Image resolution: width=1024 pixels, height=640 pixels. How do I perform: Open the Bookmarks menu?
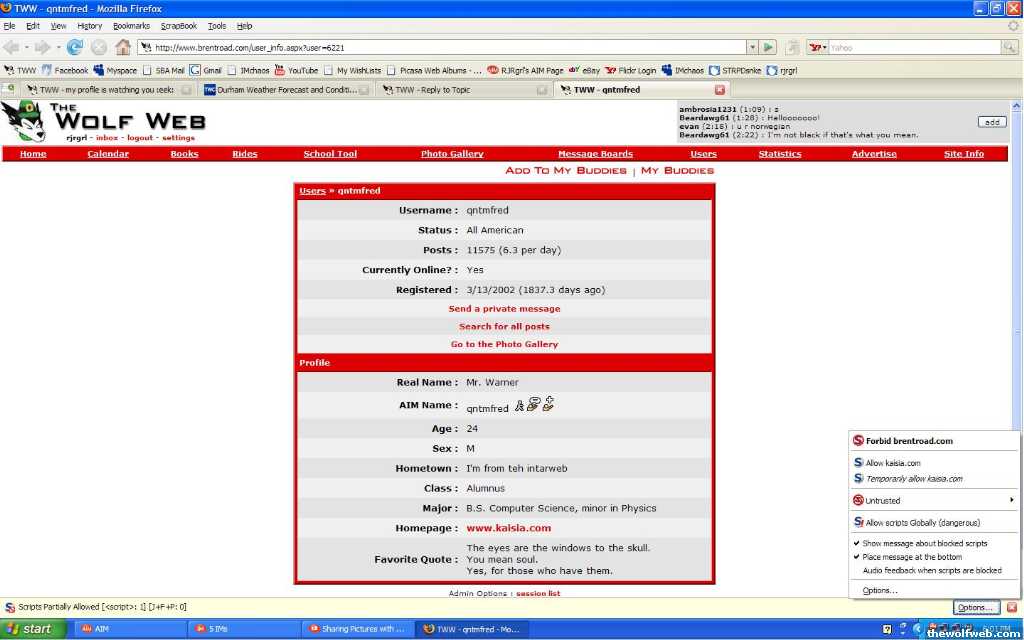click(x=131, y=26)
